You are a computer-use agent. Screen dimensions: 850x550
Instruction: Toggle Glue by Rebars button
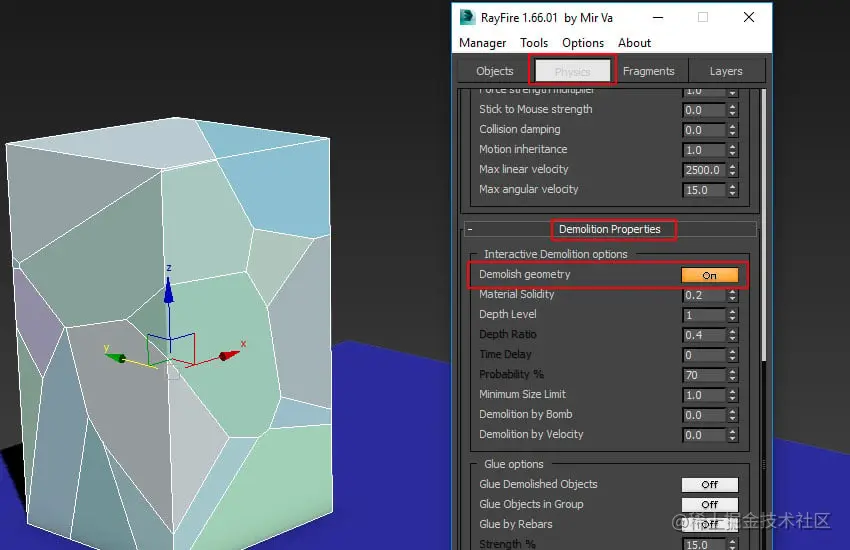pyautogui.click(x=710, y=524)
